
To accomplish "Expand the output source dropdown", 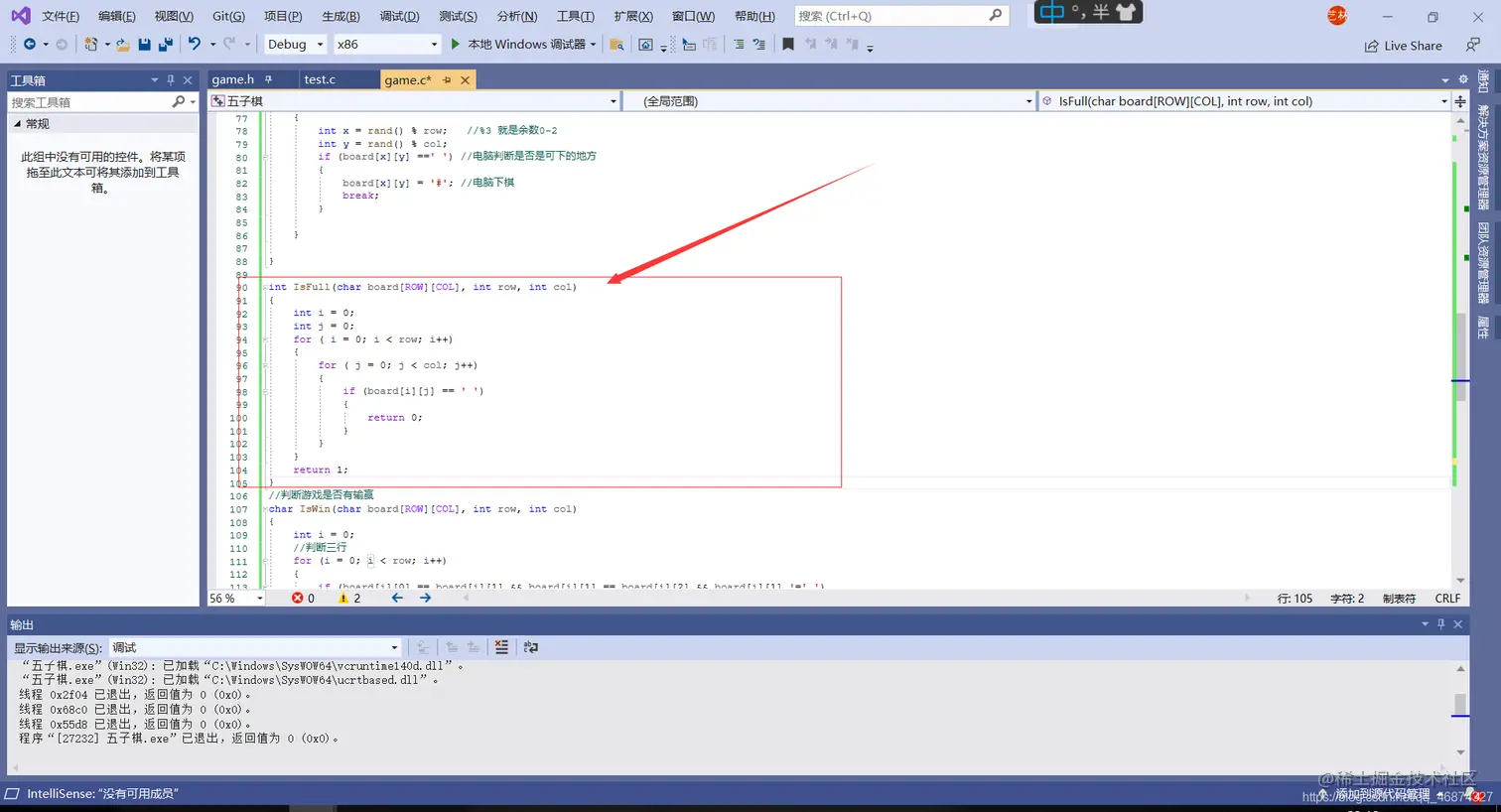I will tap(255, 647).
